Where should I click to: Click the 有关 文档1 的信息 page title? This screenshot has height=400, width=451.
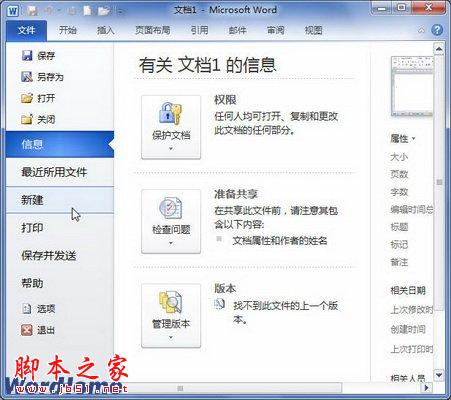pyautogui.click(x=207, y=65)
